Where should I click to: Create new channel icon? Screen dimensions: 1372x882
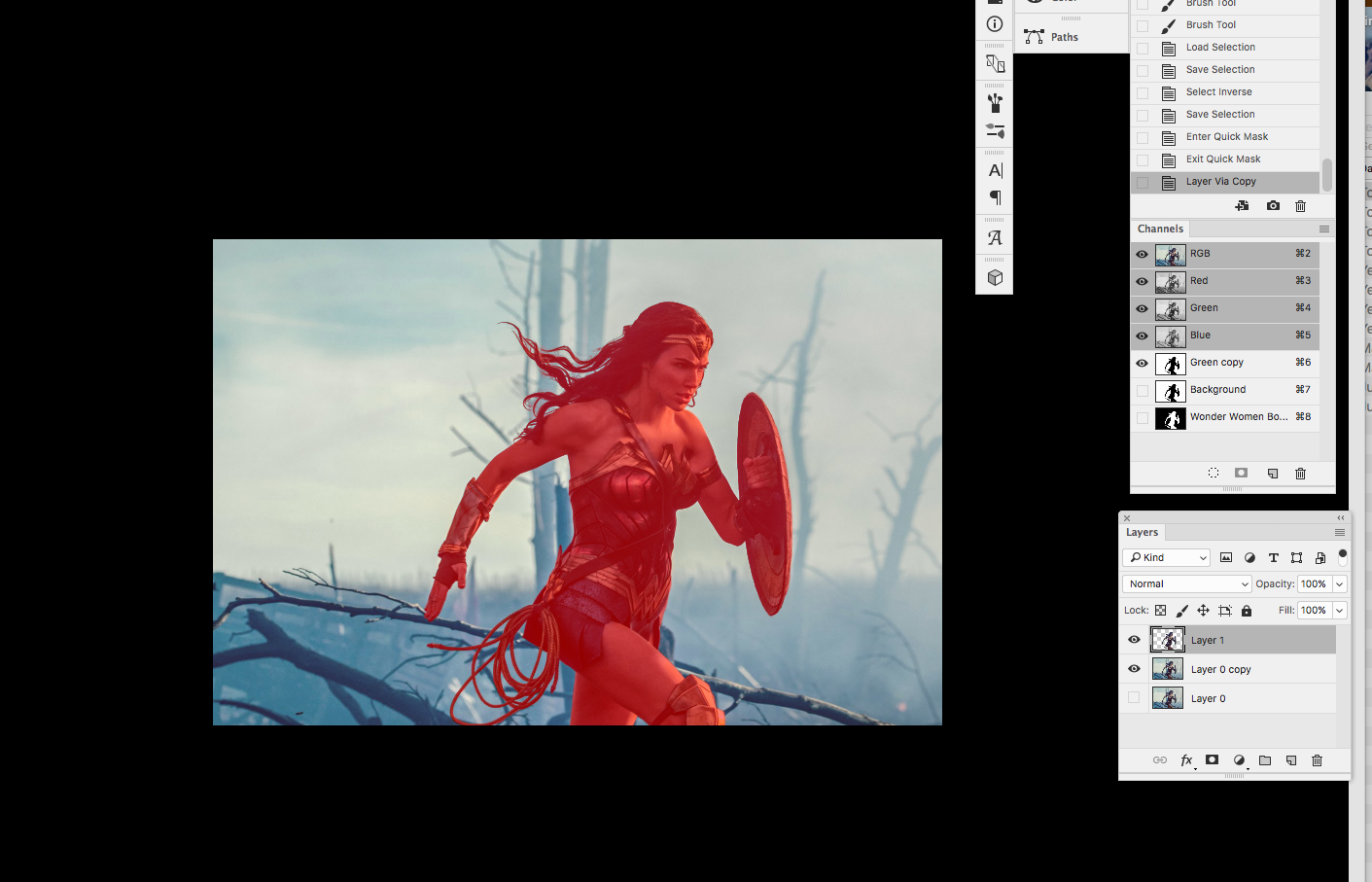click(x=1272, y=474)
